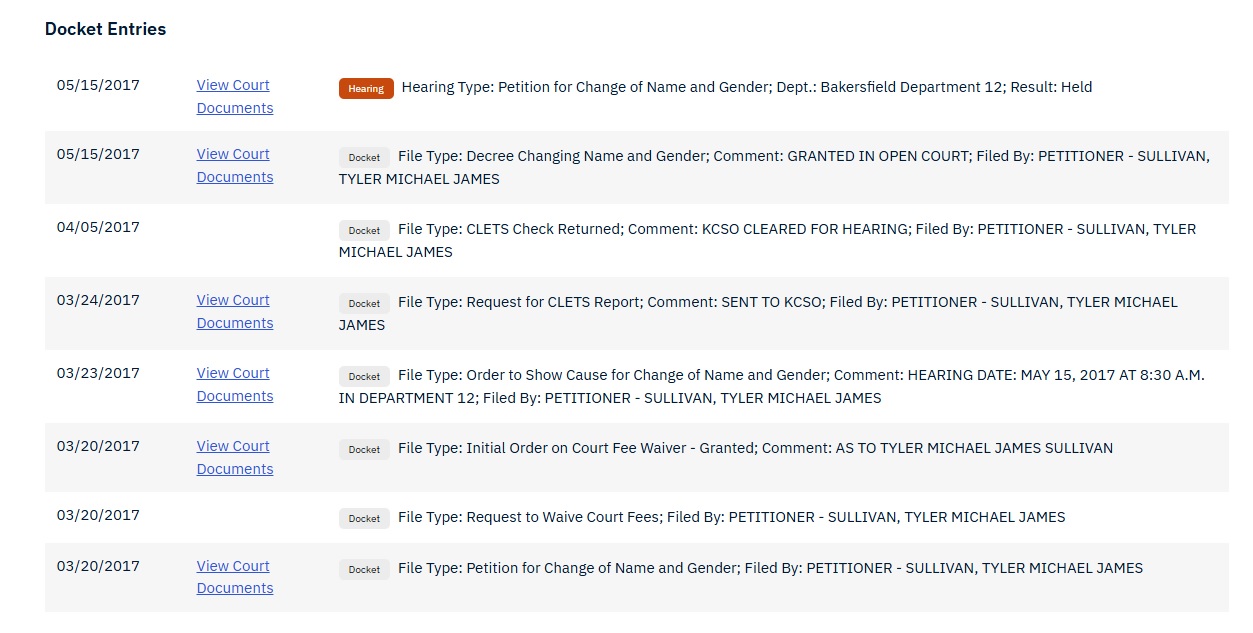Click the Docket badge on Petition for Change of Name
The image size is (1253, 633).
(363, 569)
